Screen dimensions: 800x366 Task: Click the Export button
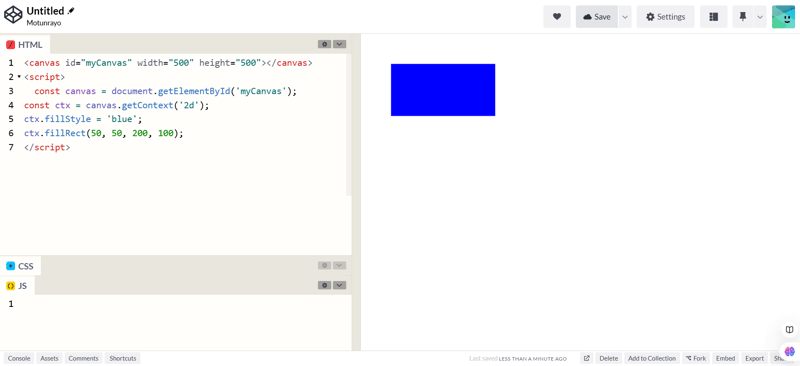(755, 358)
